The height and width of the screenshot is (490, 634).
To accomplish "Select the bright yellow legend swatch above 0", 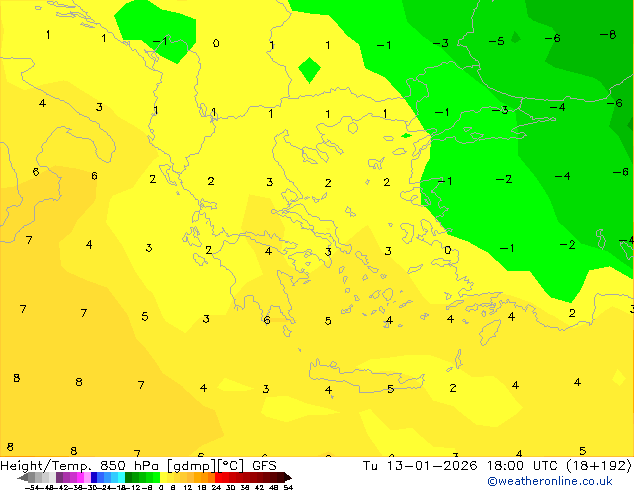I will click(x=163, y=477).
